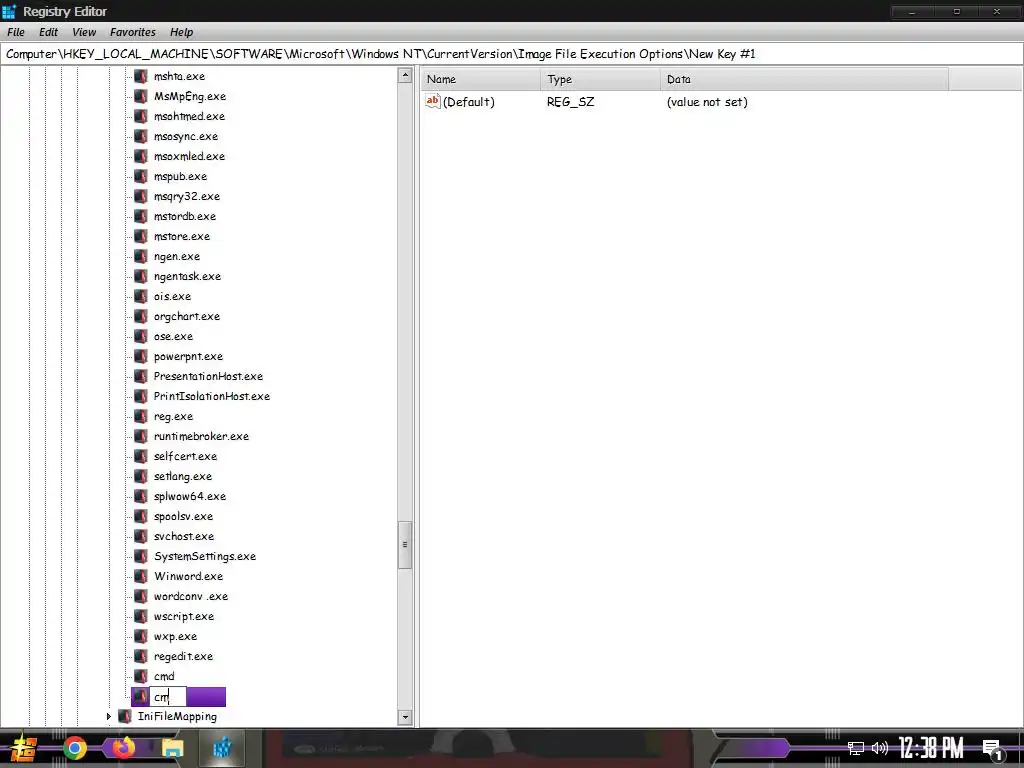The width and height of the screenshot is (1024, 768).
Task: Open the Help menu
Action: (182, 32)
